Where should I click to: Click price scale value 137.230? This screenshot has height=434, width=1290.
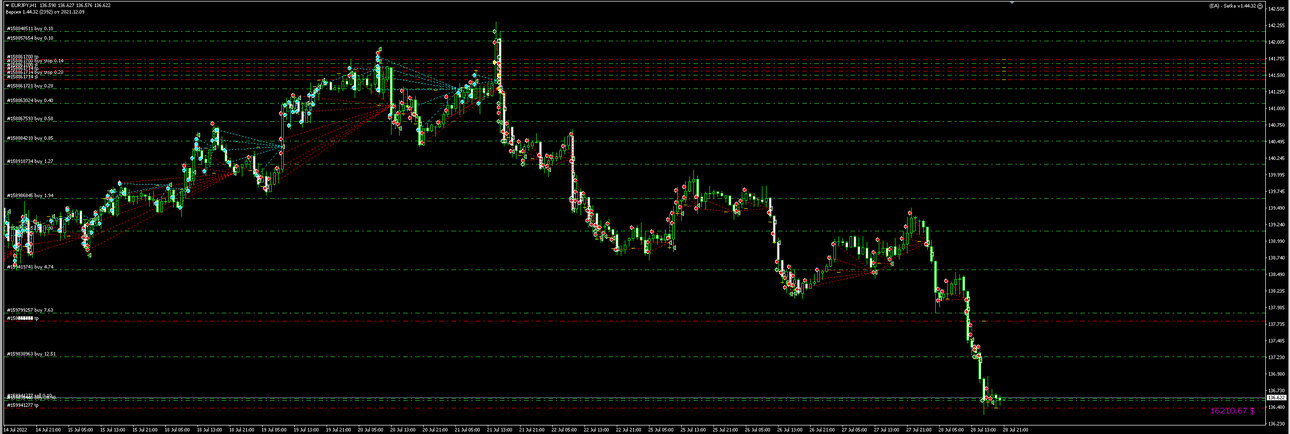(x=1277, y=357)
